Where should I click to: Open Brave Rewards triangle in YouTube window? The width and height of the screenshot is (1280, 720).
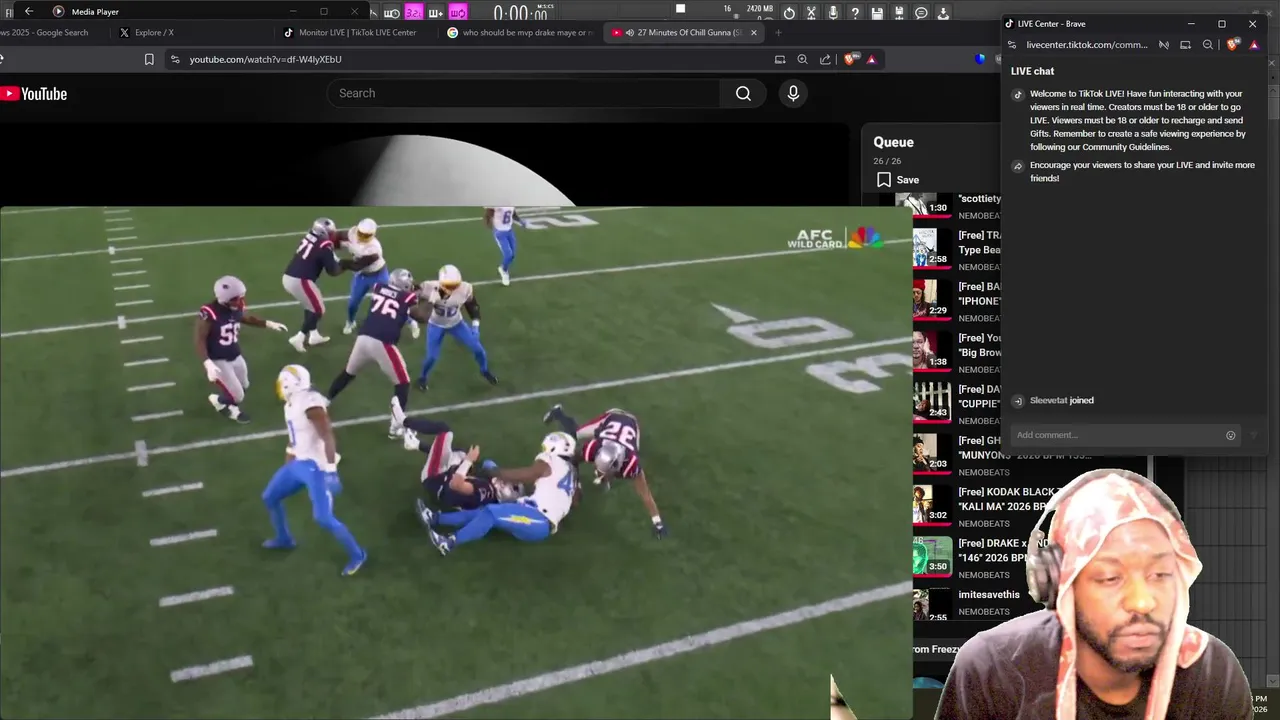click(x=871, y=59)
